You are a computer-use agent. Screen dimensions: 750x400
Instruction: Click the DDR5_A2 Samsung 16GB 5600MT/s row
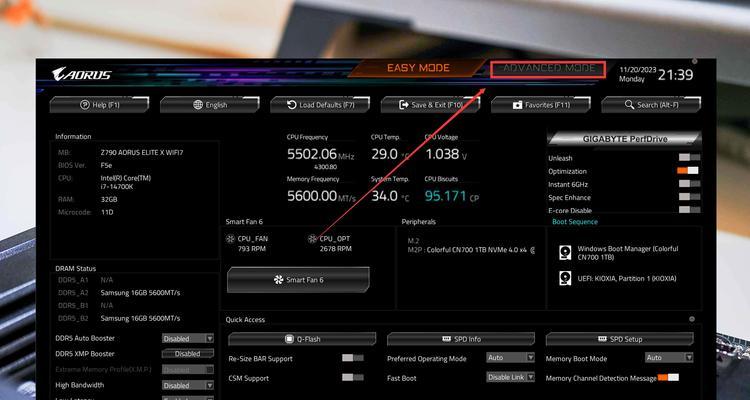119,292
